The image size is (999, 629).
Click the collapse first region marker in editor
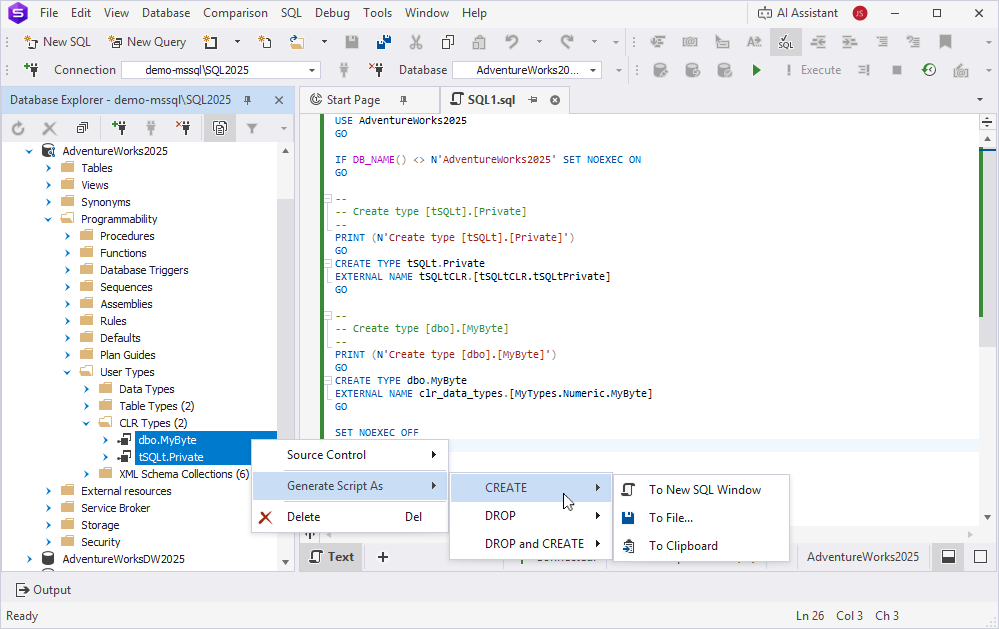[x=327, y=199]
